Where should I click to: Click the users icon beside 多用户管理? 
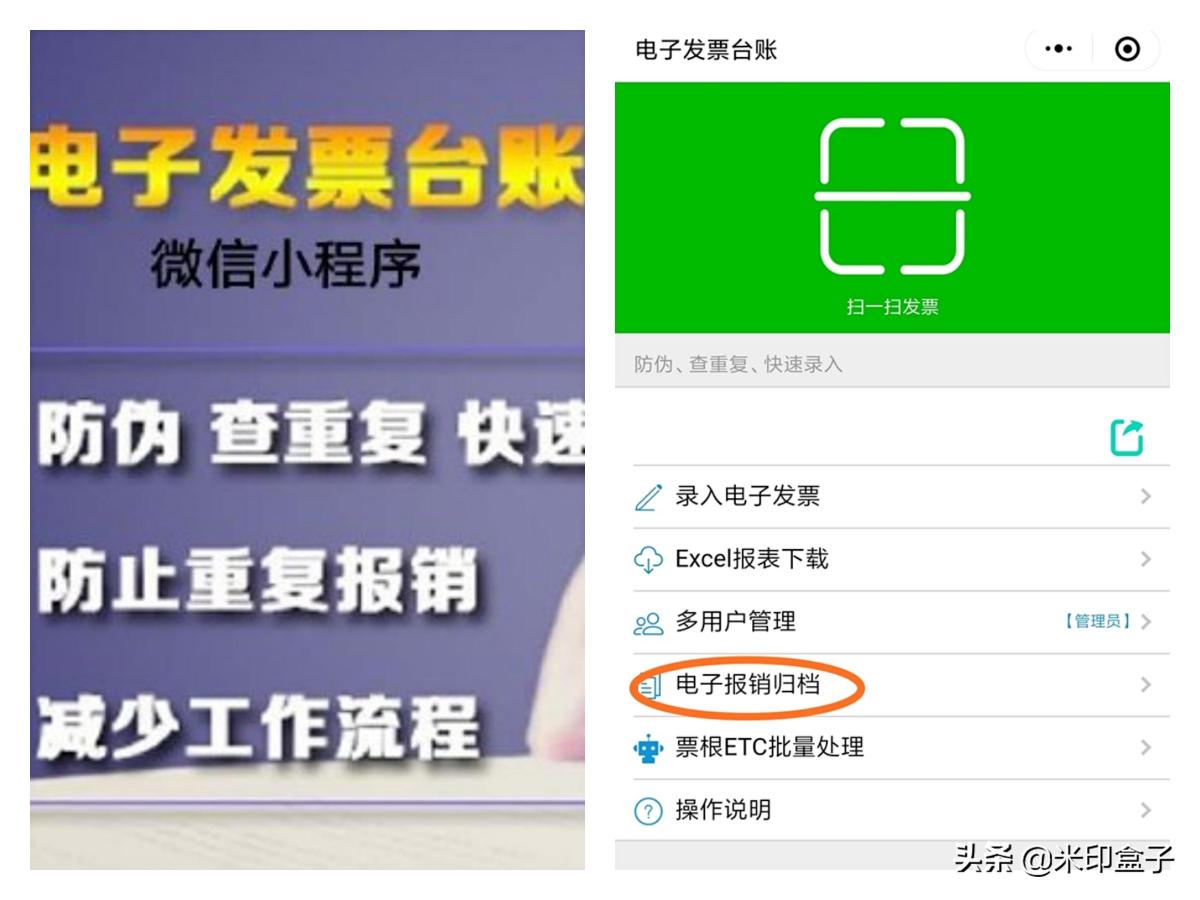pos(648,622)
